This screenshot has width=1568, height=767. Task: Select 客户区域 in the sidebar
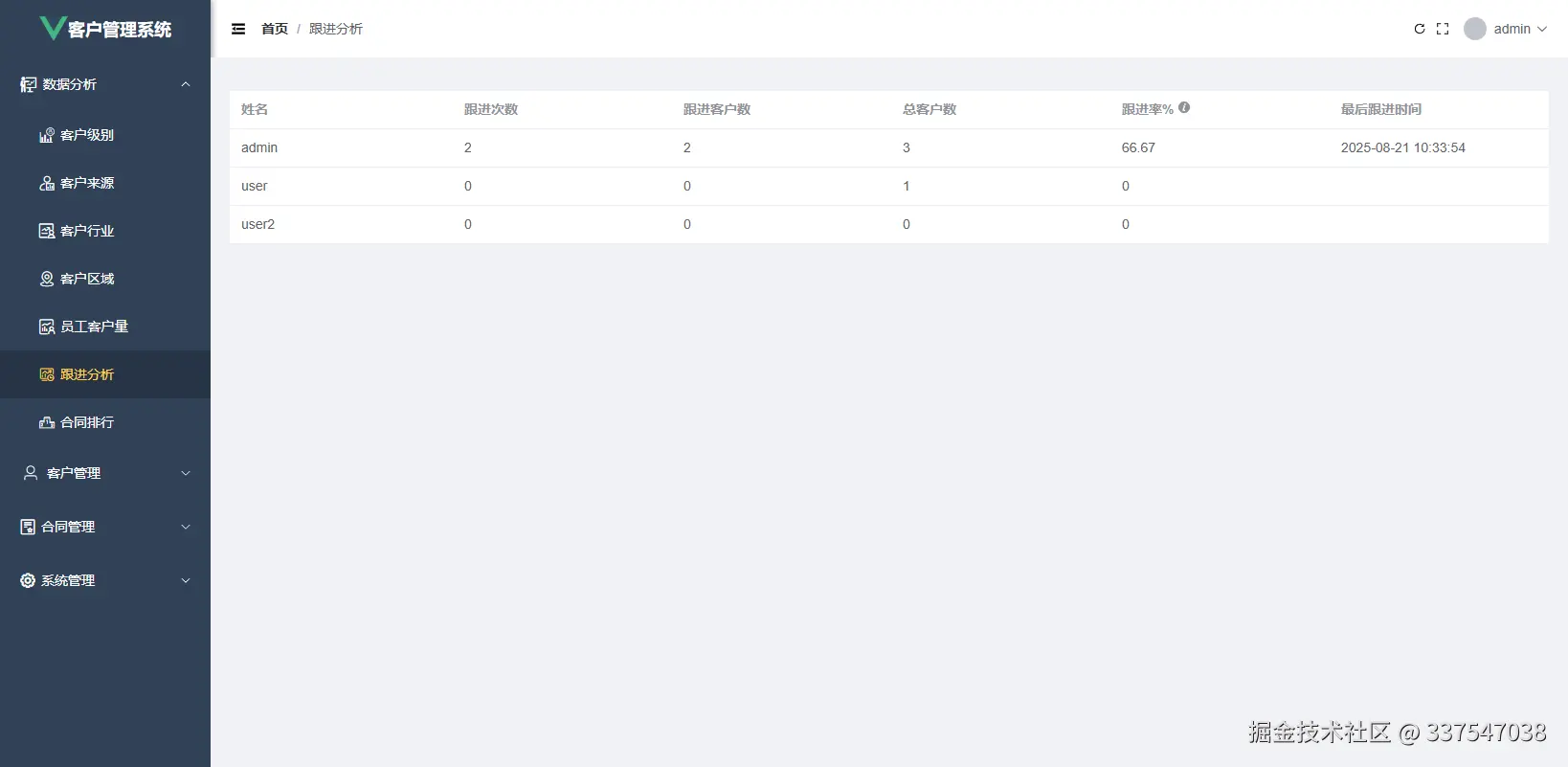click(x=87, y=279)
